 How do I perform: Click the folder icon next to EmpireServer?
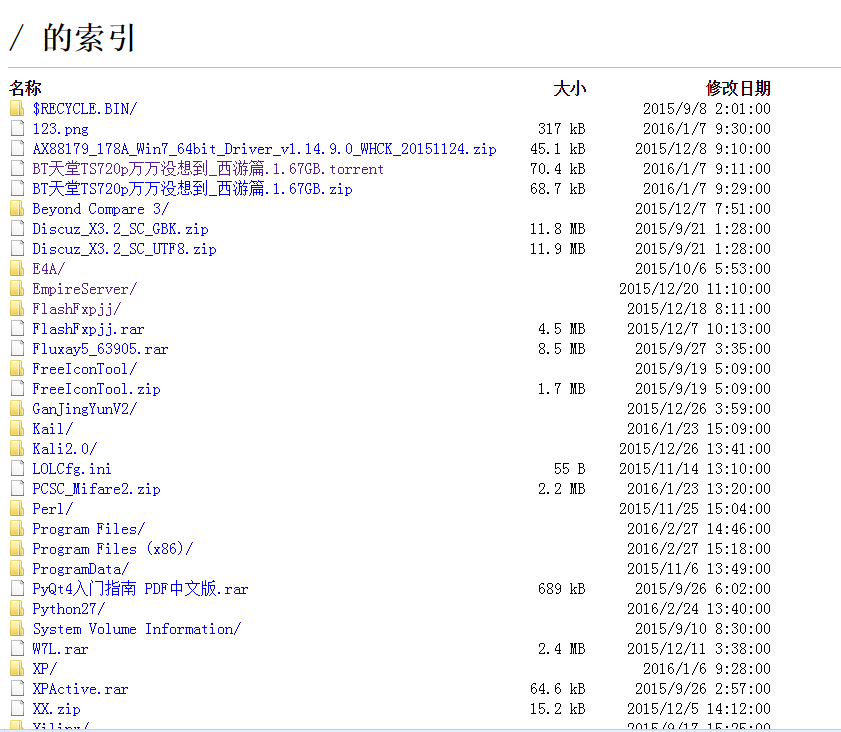pyautogui.click(x=17, y=288)
